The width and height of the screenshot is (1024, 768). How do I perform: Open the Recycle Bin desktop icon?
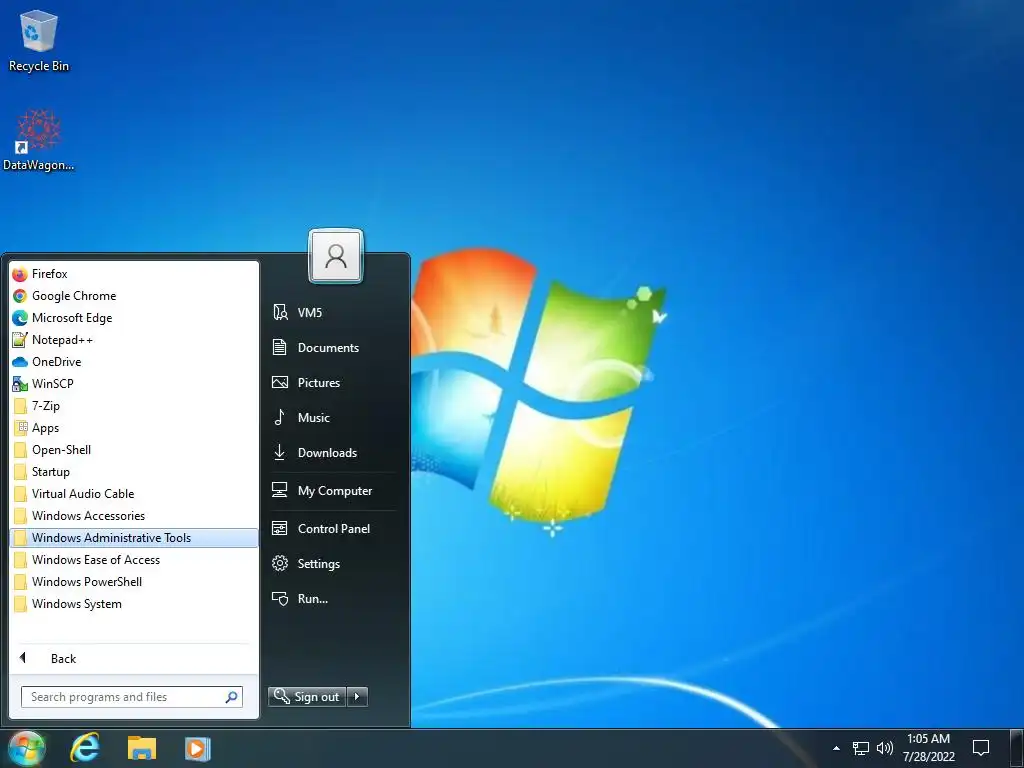(39, 41)
